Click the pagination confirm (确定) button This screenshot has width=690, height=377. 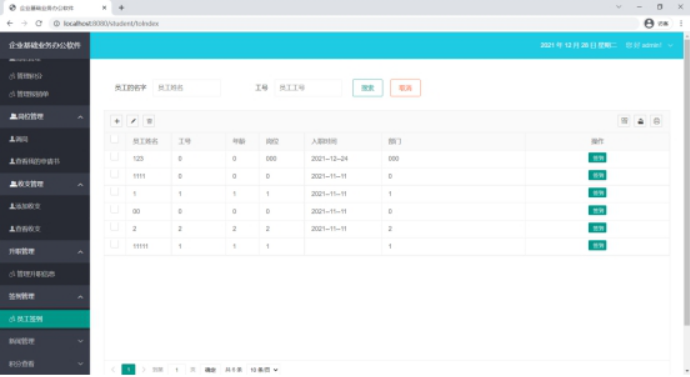tap(210, 370)
